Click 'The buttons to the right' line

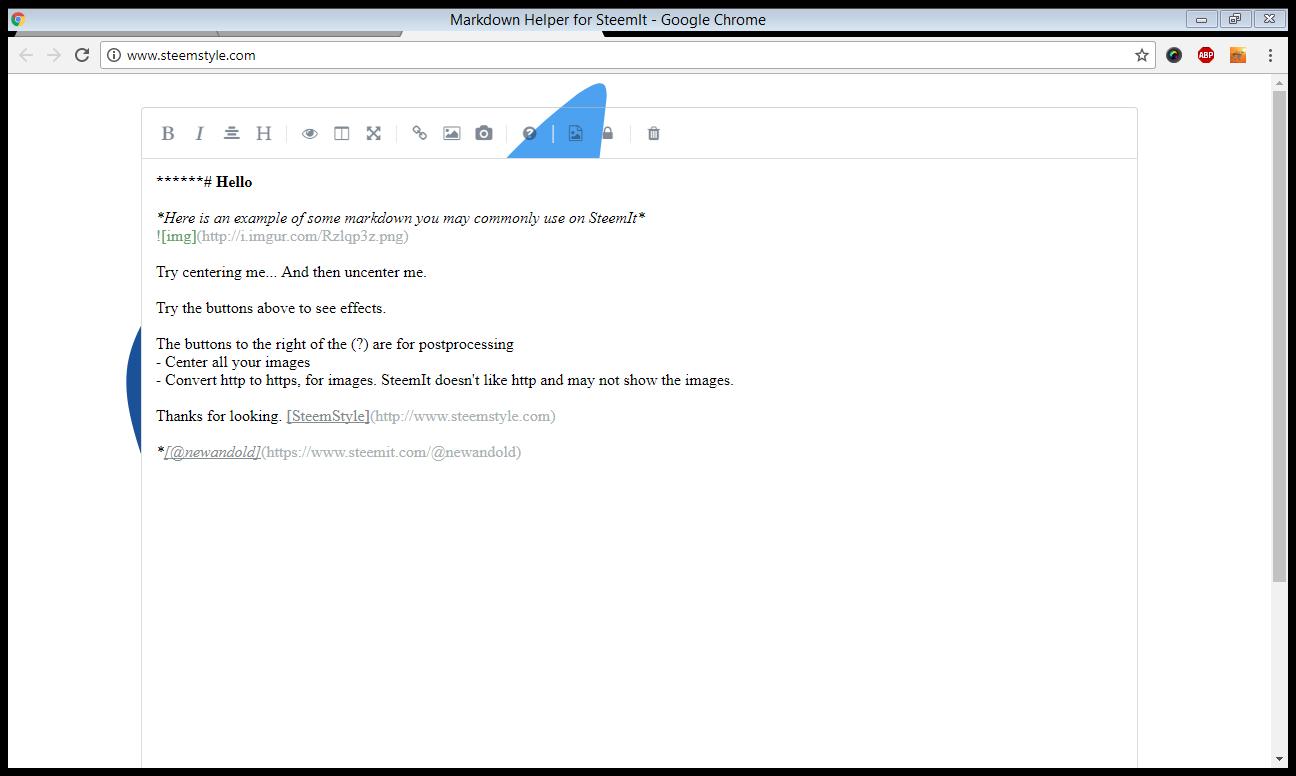point(335,344)
